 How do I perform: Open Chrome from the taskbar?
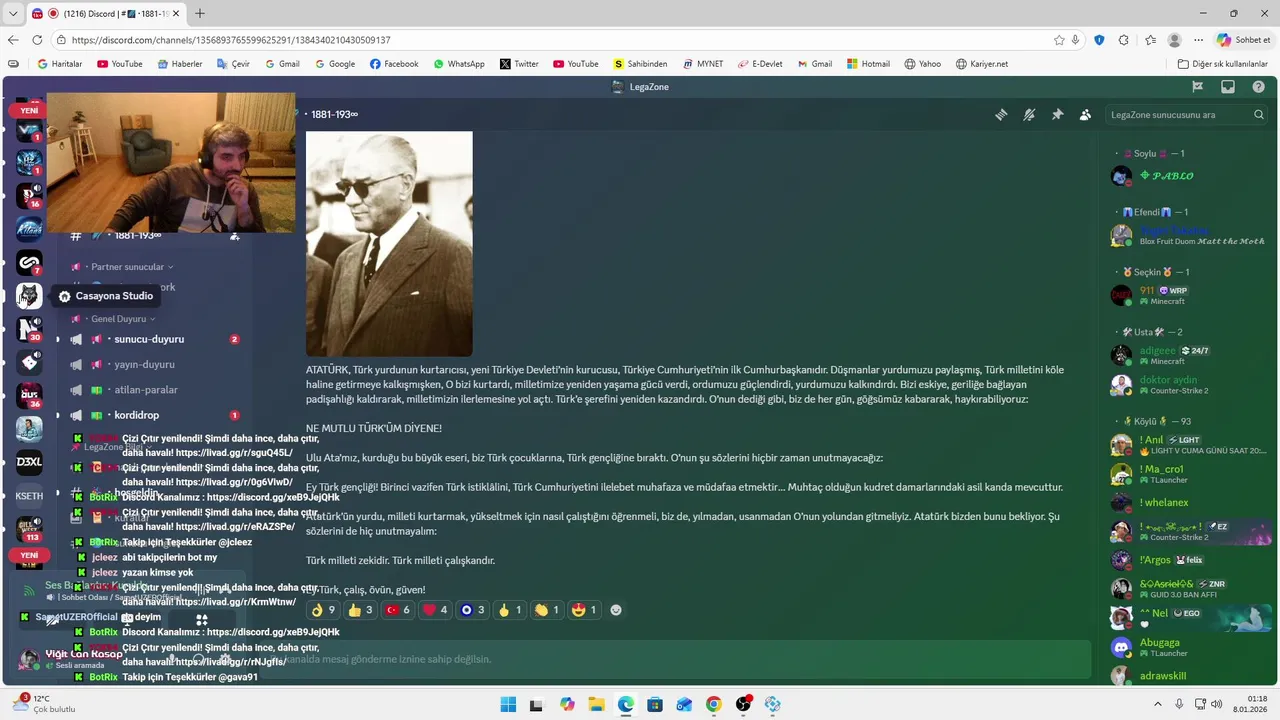[713, 704]
